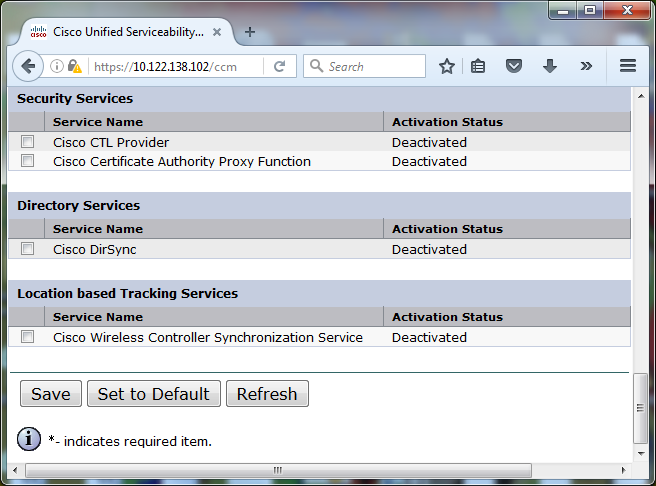Click Location based Tracking Services heading
This screenshot has height=486, width=656.
tap(127, 294)
